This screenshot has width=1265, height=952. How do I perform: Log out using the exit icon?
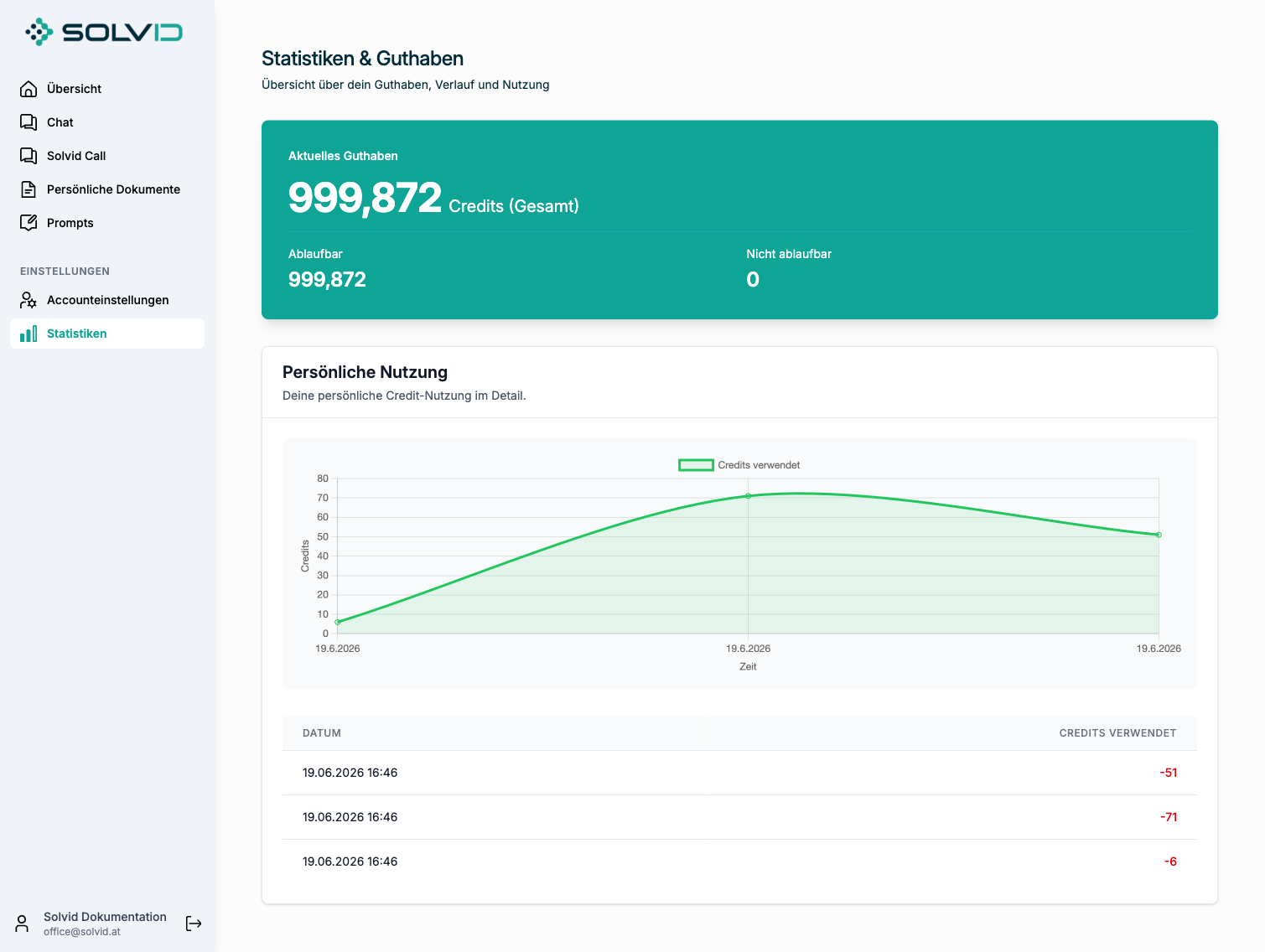[194, 924]
